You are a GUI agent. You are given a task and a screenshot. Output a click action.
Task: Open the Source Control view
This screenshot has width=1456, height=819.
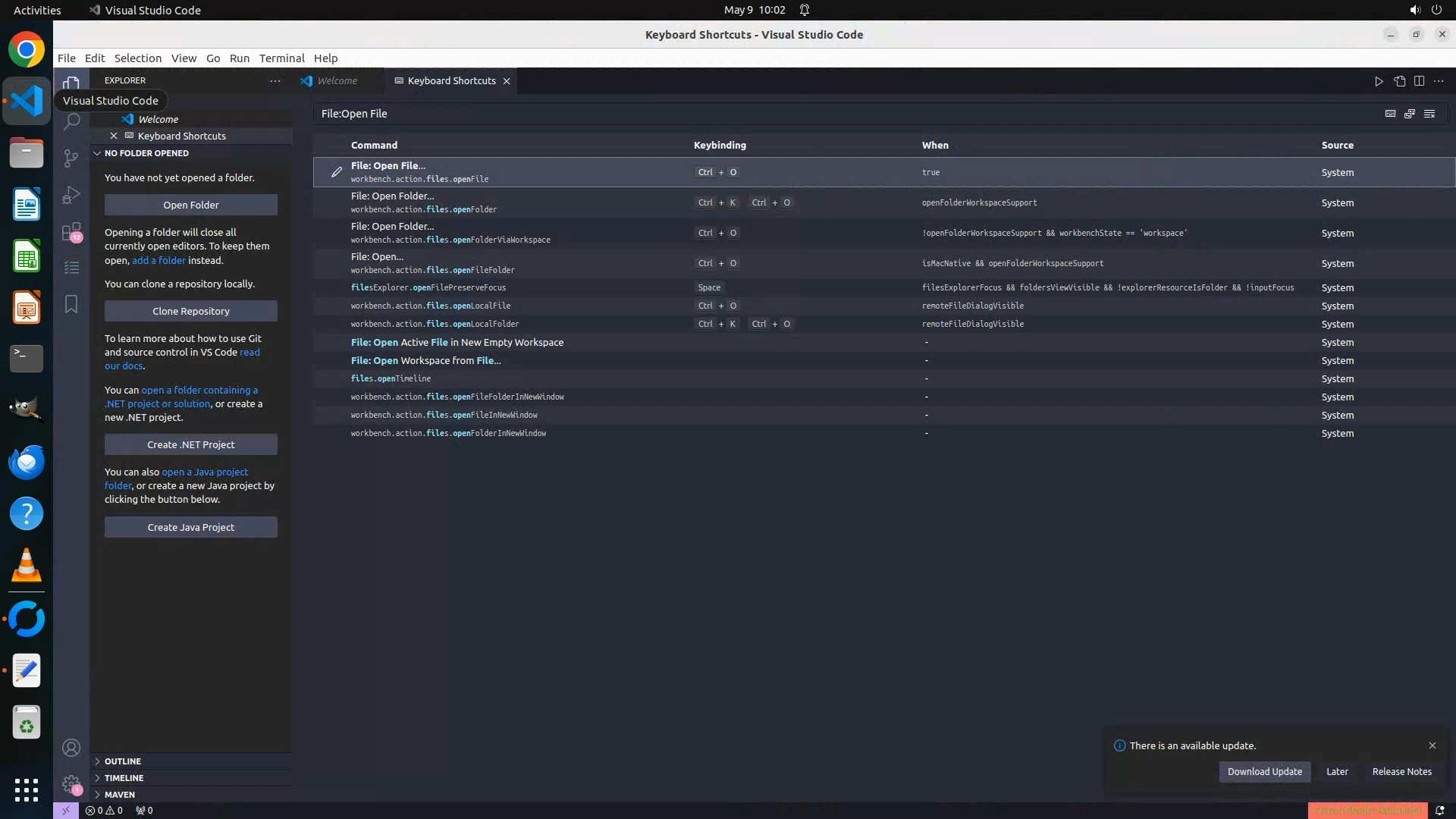(71, 158)
